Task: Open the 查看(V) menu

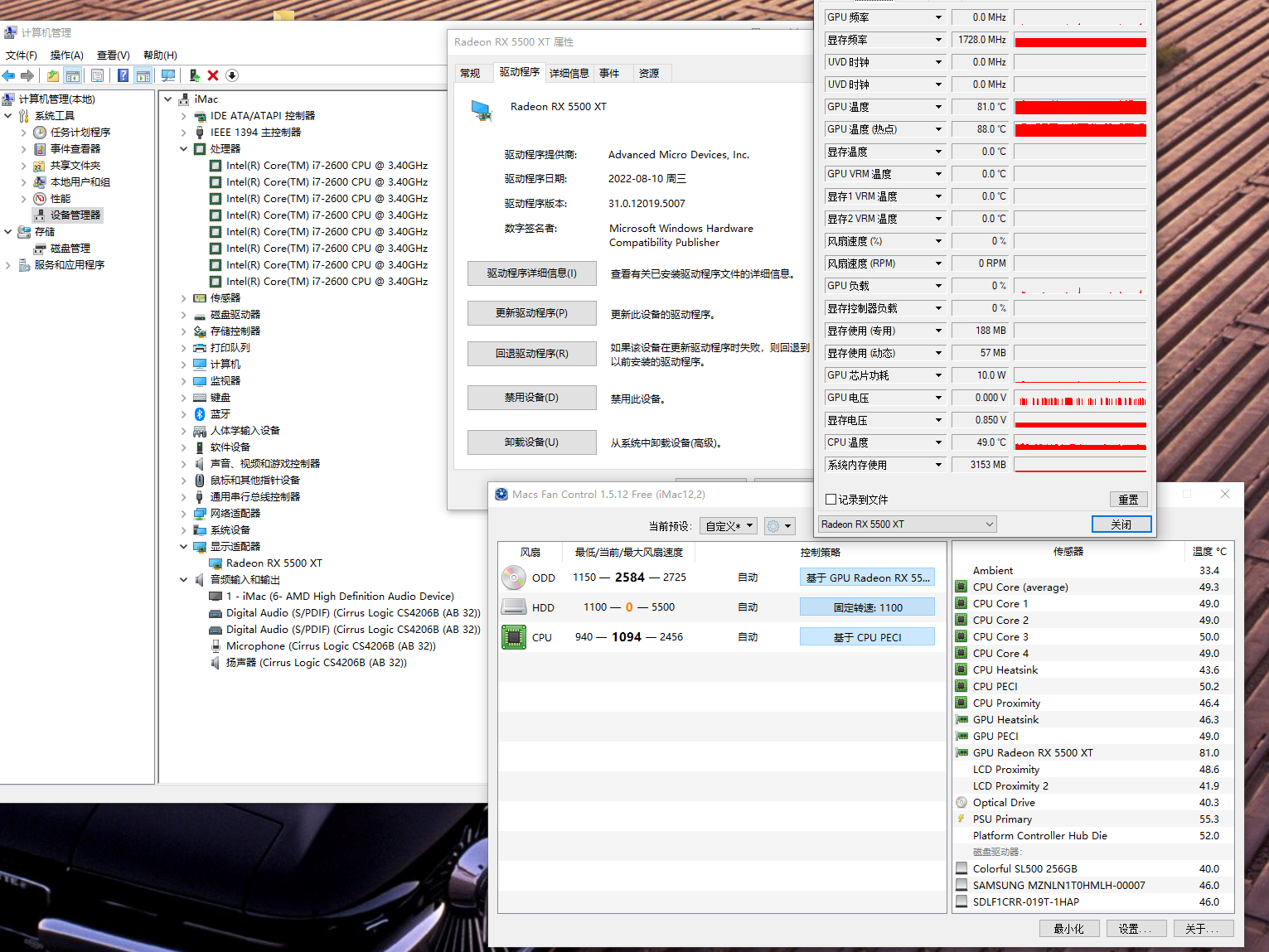Action: 114,56
